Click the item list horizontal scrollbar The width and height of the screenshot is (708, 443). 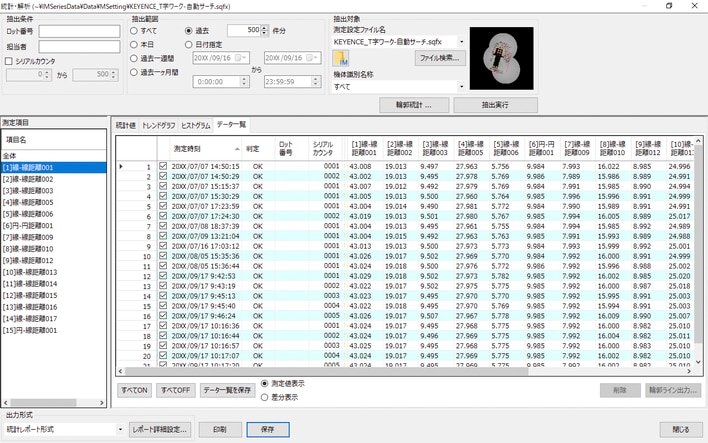[x=43, y=402]
